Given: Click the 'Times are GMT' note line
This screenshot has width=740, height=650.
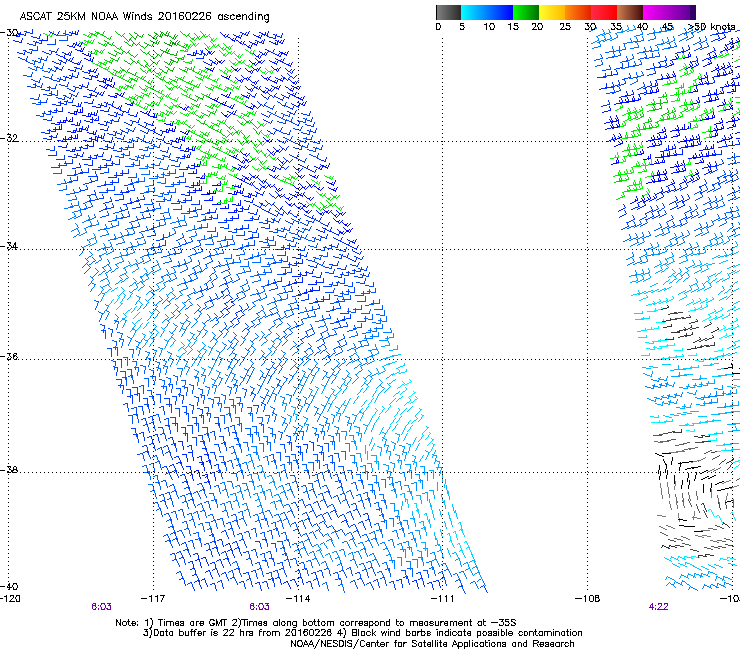Looking at the screenshot, I should [x=316, y=623].
